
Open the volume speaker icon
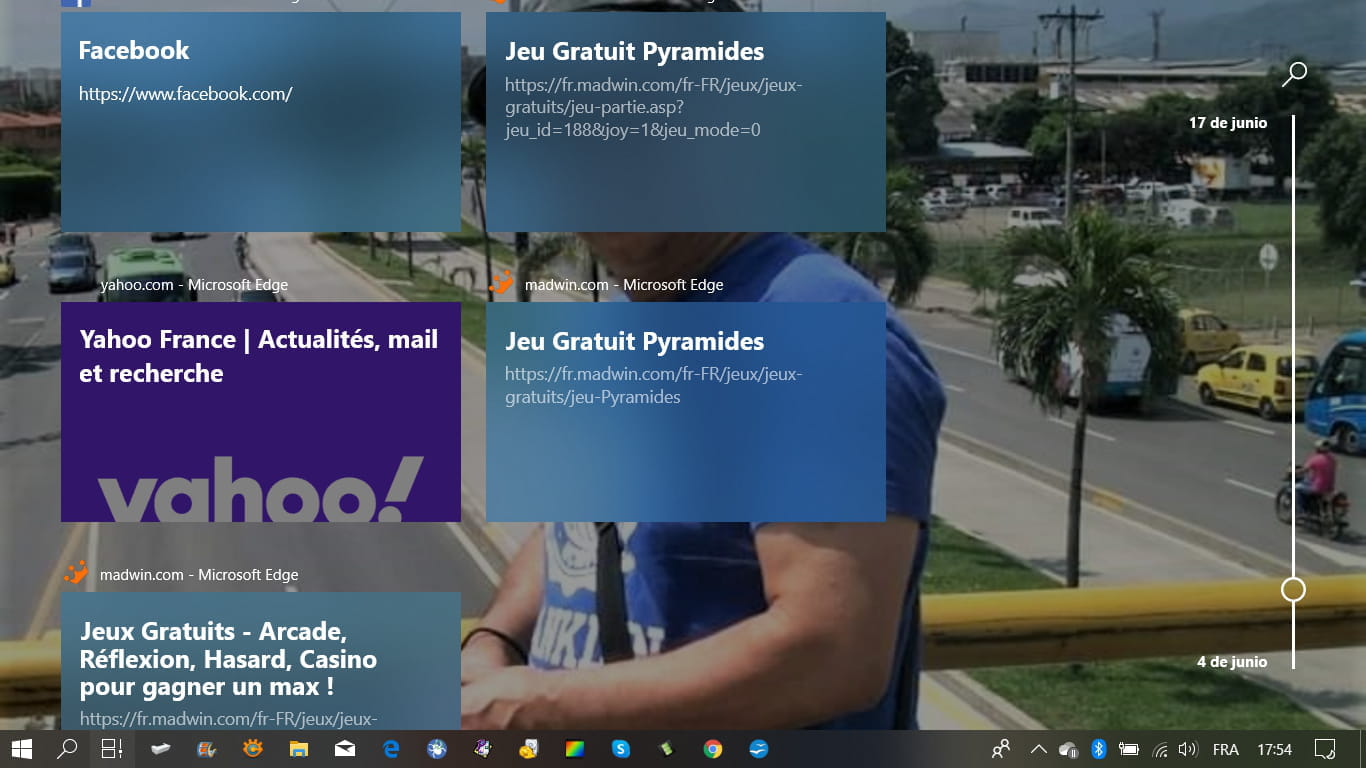click(x=1188, y=749)
